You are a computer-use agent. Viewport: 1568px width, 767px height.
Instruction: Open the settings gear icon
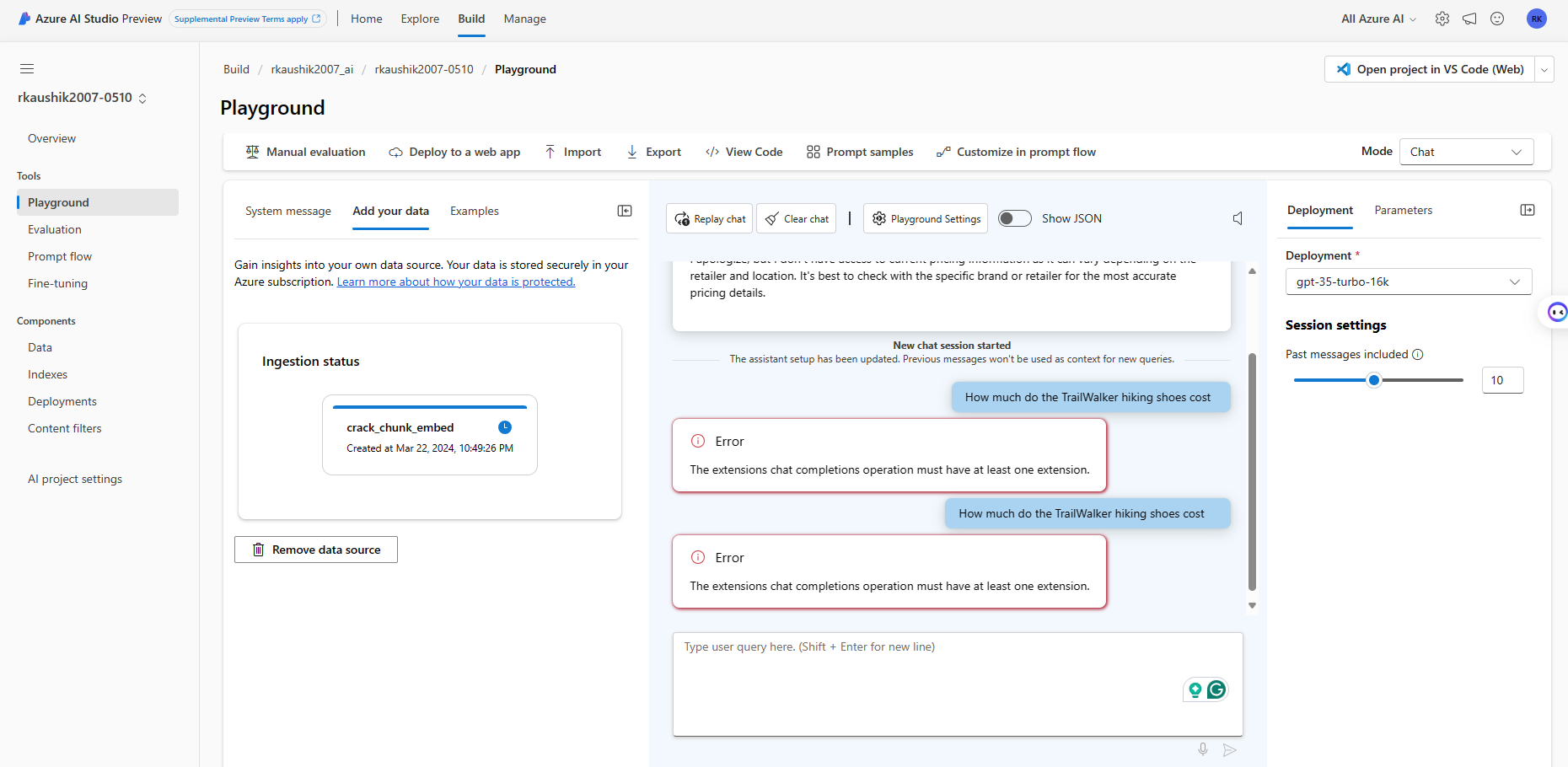tap(1442, 19)
